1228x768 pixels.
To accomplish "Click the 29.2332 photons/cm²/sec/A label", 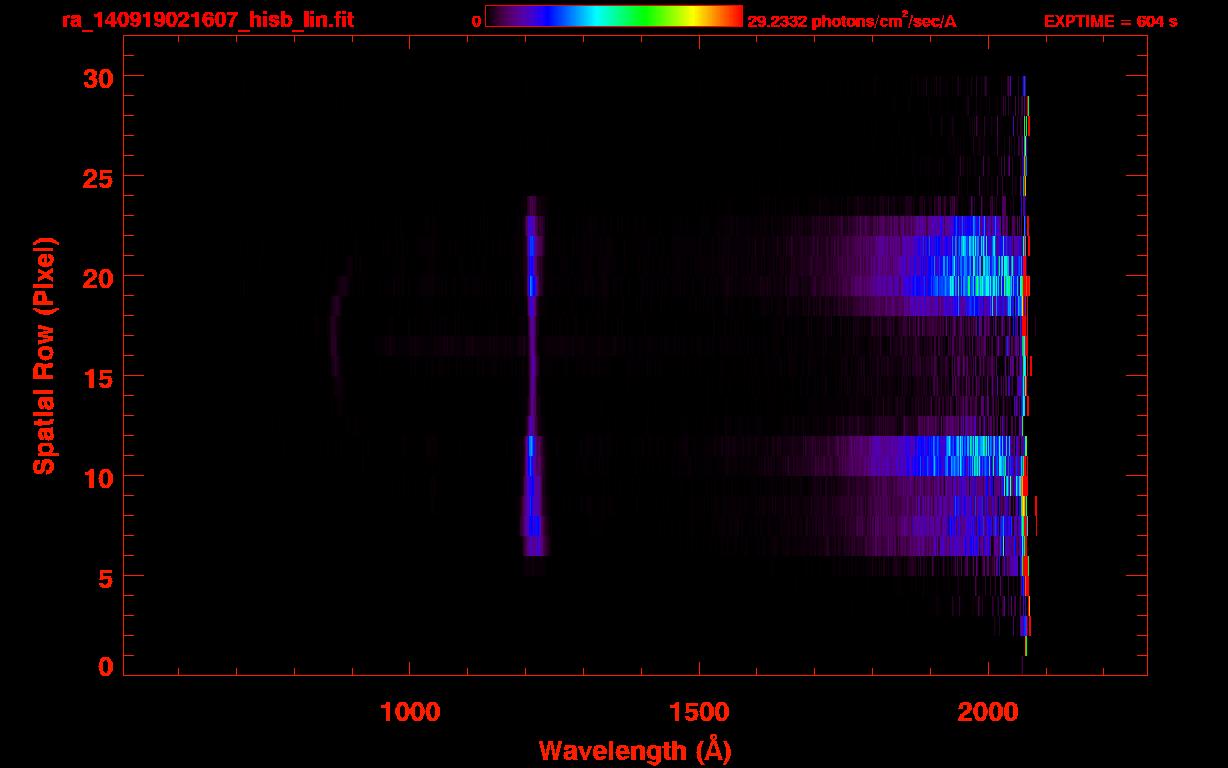I will [x=852, y=21].
